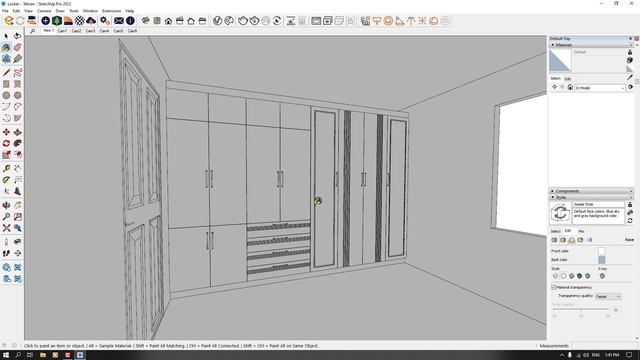640x360 pixels.
Task: Toggle X-ray mode button
Action: pyautogui.click(x=602, y=276)
